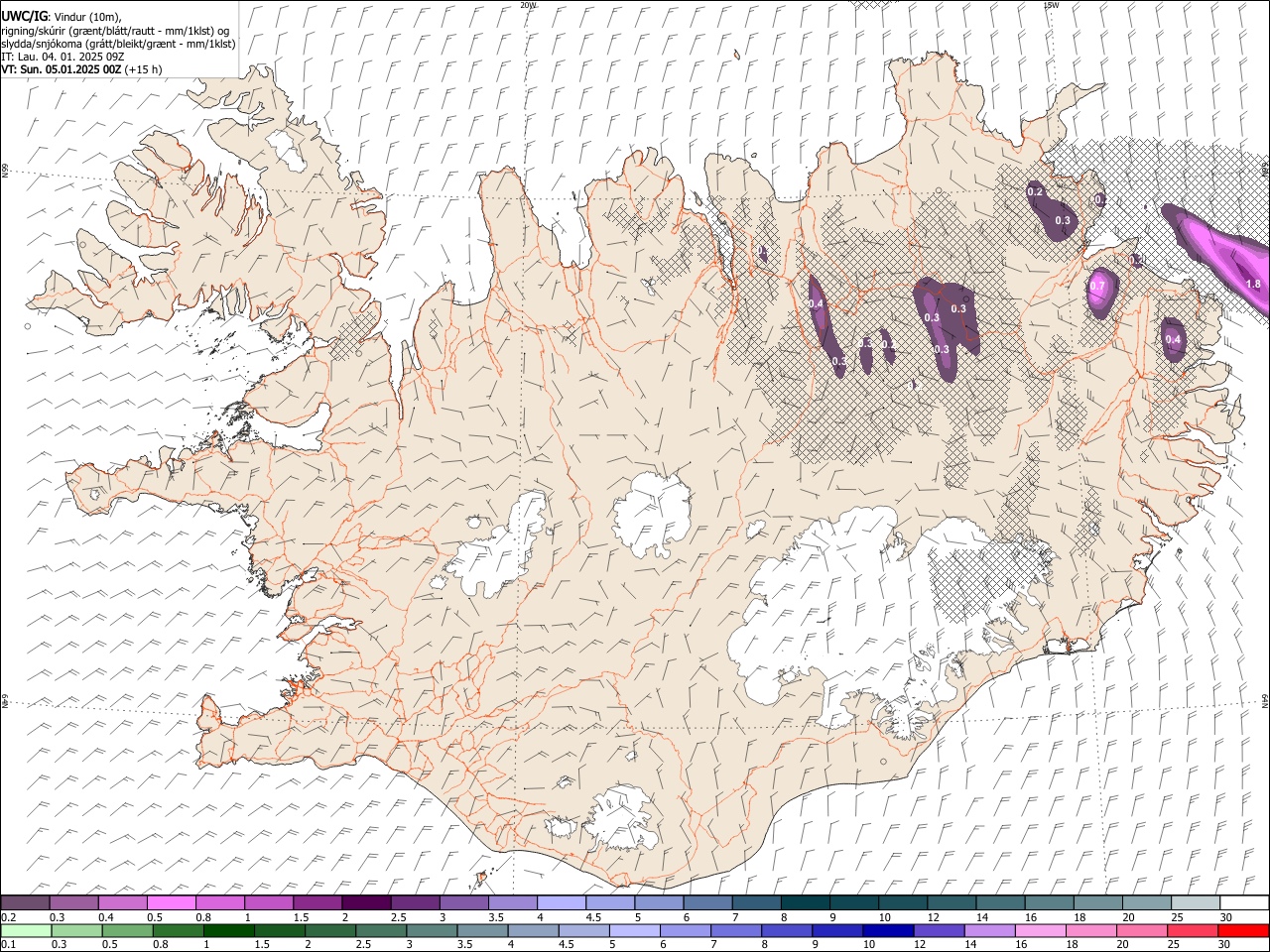Pick the 25 swatch in lower rain scale
1270x952 pixels.
coord(1194,930)
